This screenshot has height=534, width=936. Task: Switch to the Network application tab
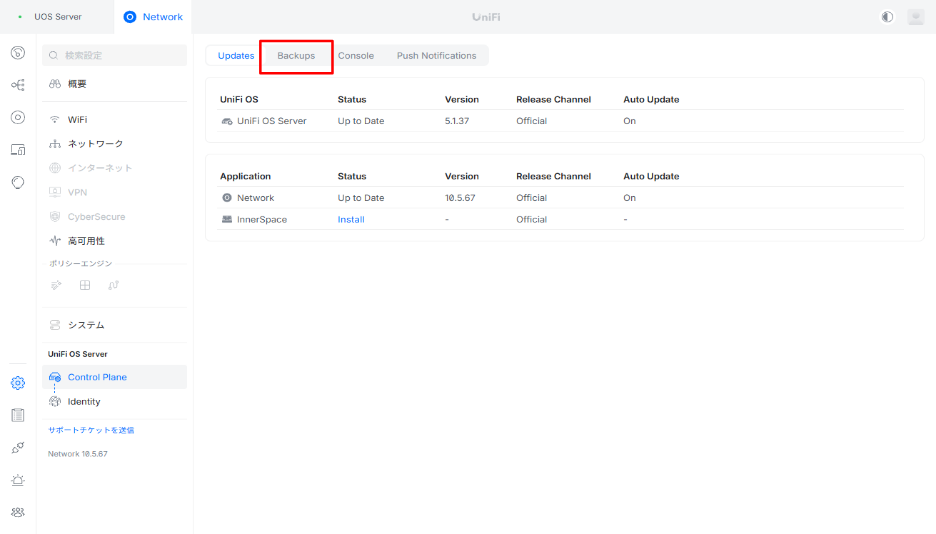pyautogui.click(x=153, y=17)
